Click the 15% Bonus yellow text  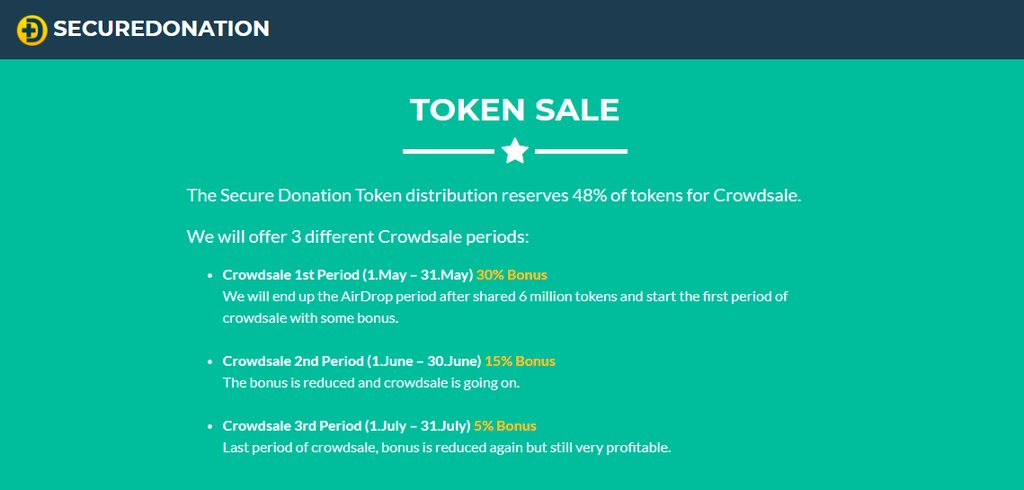click(520, 361)
